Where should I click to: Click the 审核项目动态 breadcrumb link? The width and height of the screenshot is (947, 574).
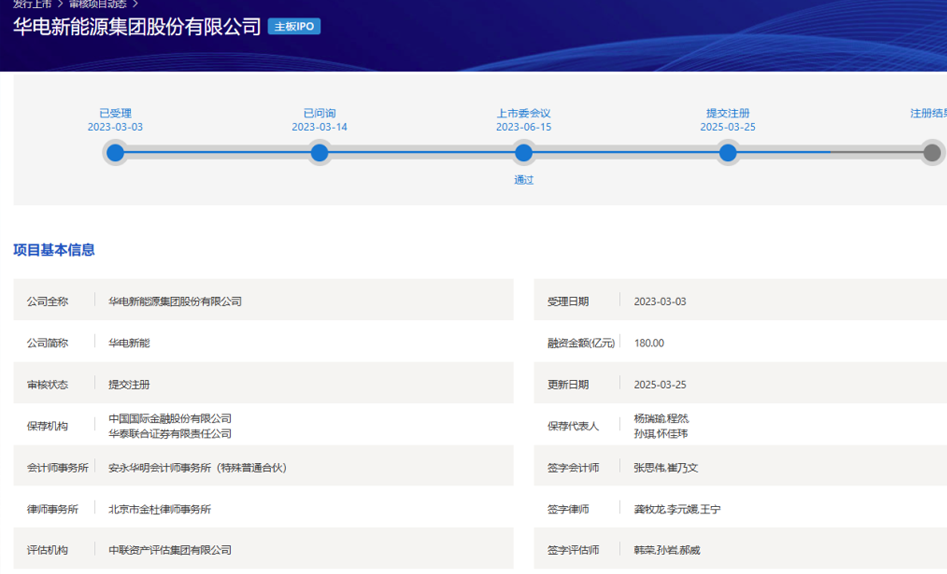coord(98,4)
